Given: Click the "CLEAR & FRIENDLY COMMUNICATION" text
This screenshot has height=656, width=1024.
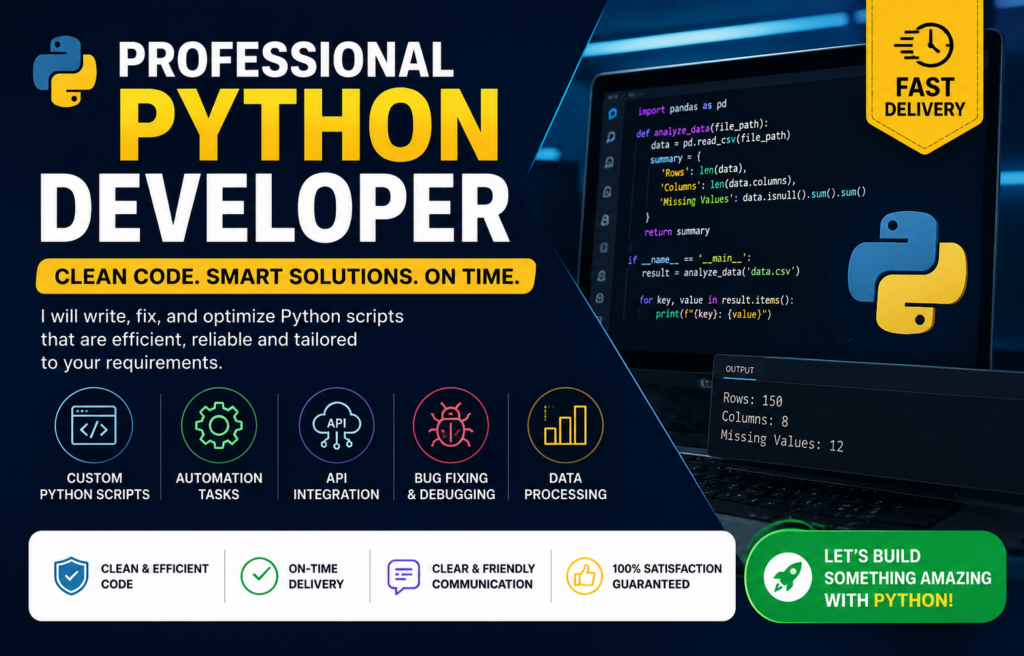Looking at the screenshot, I should (x=483, y=576).
